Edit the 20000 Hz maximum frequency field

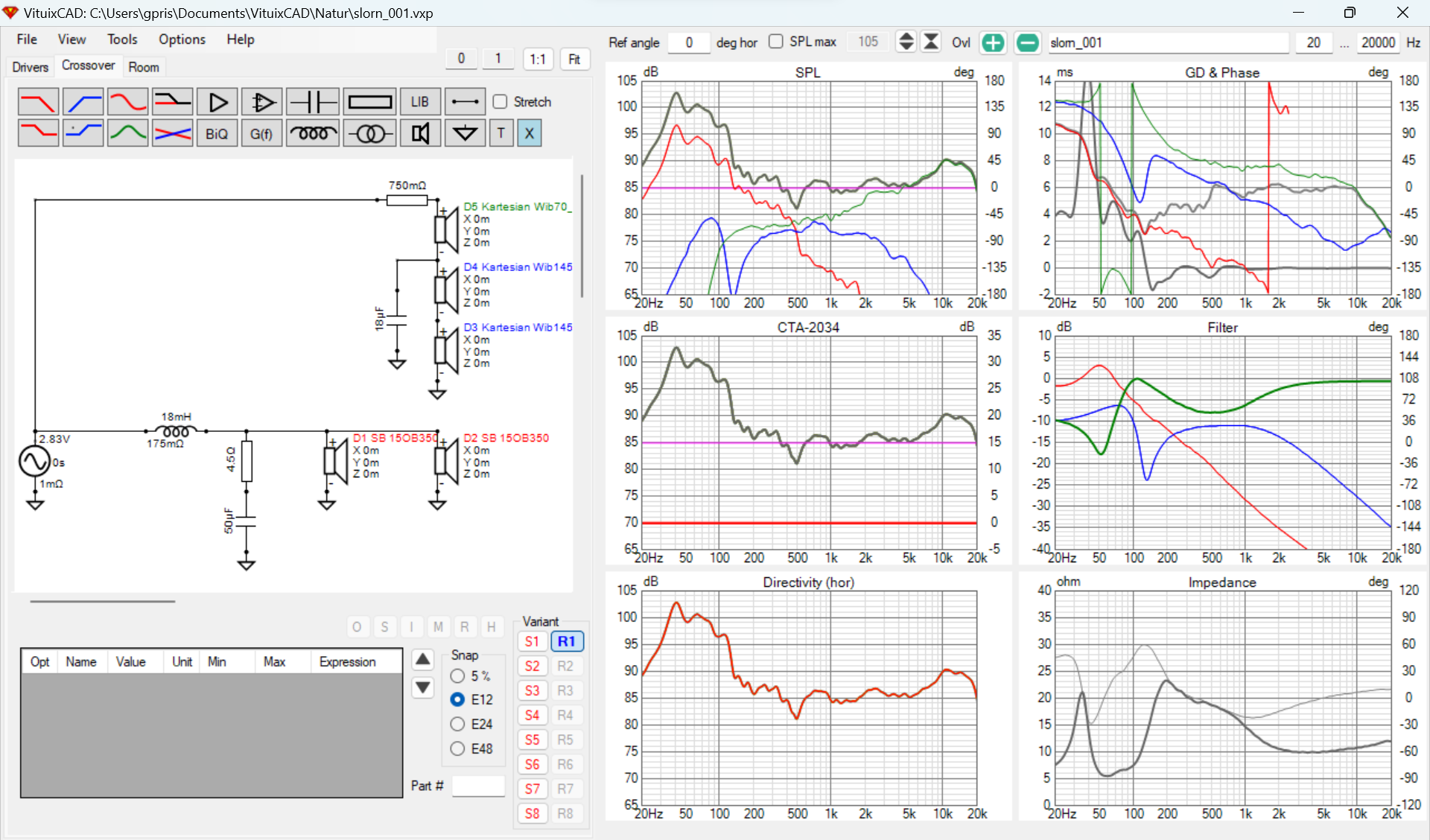(1378, 42)
